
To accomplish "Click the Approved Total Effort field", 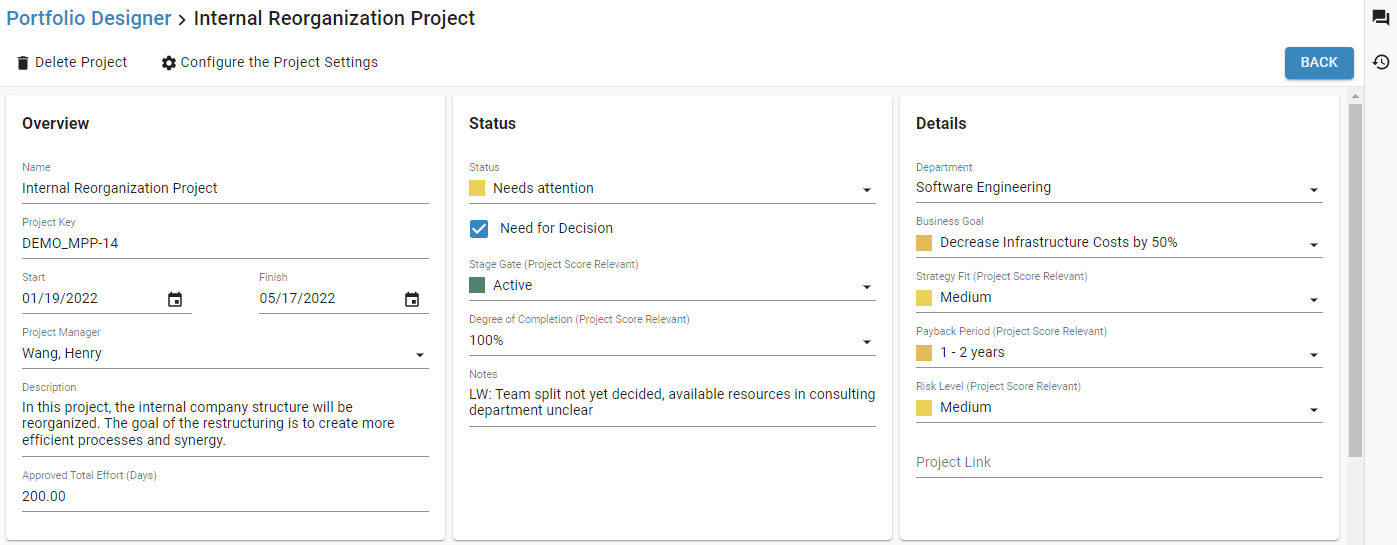I will [x=225, y=496].
